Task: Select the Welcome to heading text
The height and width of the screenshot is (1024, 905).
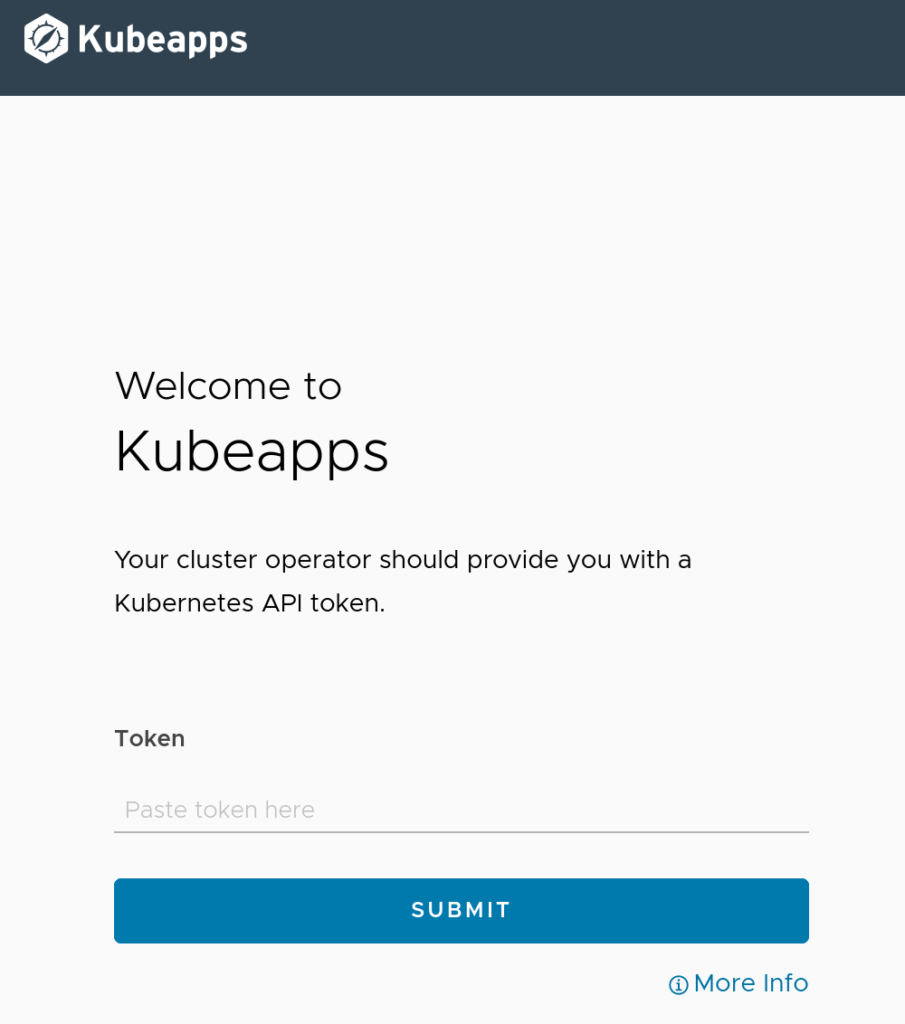Action: [228, 385]
